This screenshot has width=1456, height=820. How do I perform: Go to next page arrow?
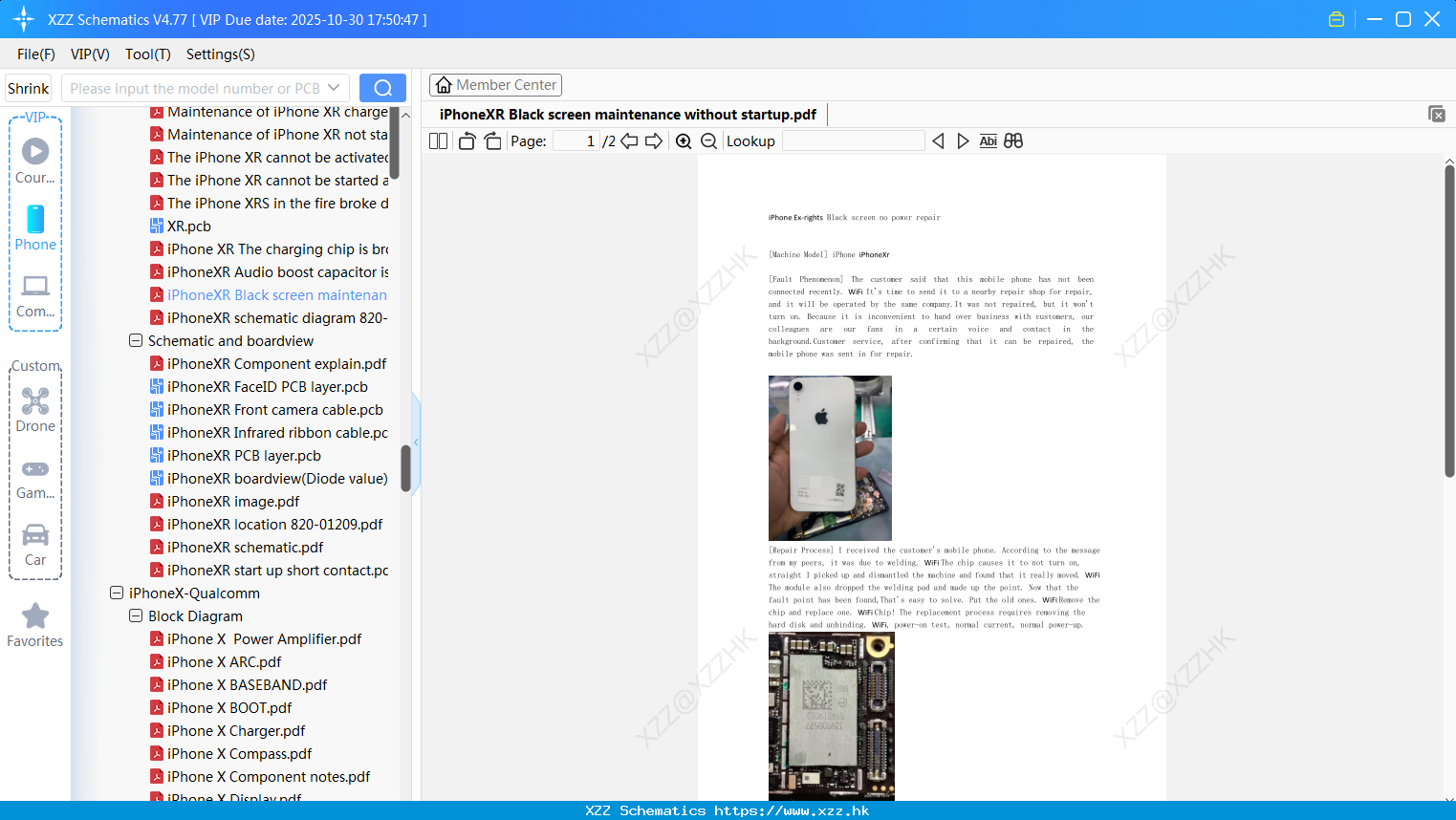click(x=654, y=141)
